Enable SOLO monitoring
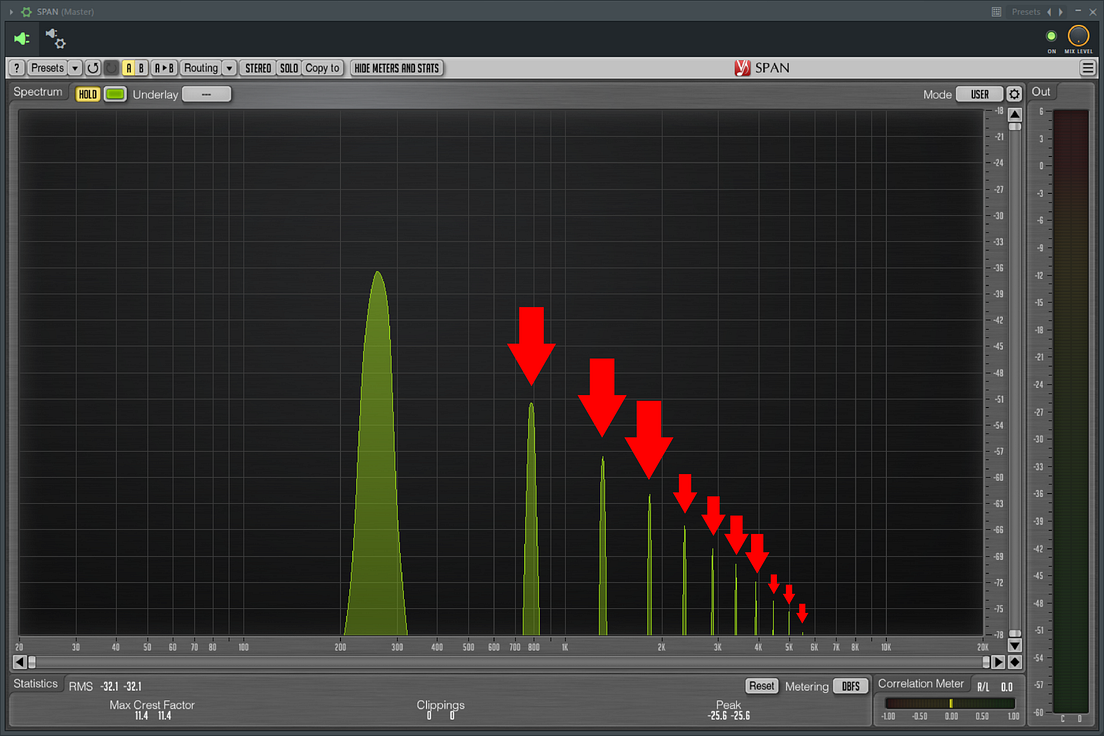 pos(288,68)
